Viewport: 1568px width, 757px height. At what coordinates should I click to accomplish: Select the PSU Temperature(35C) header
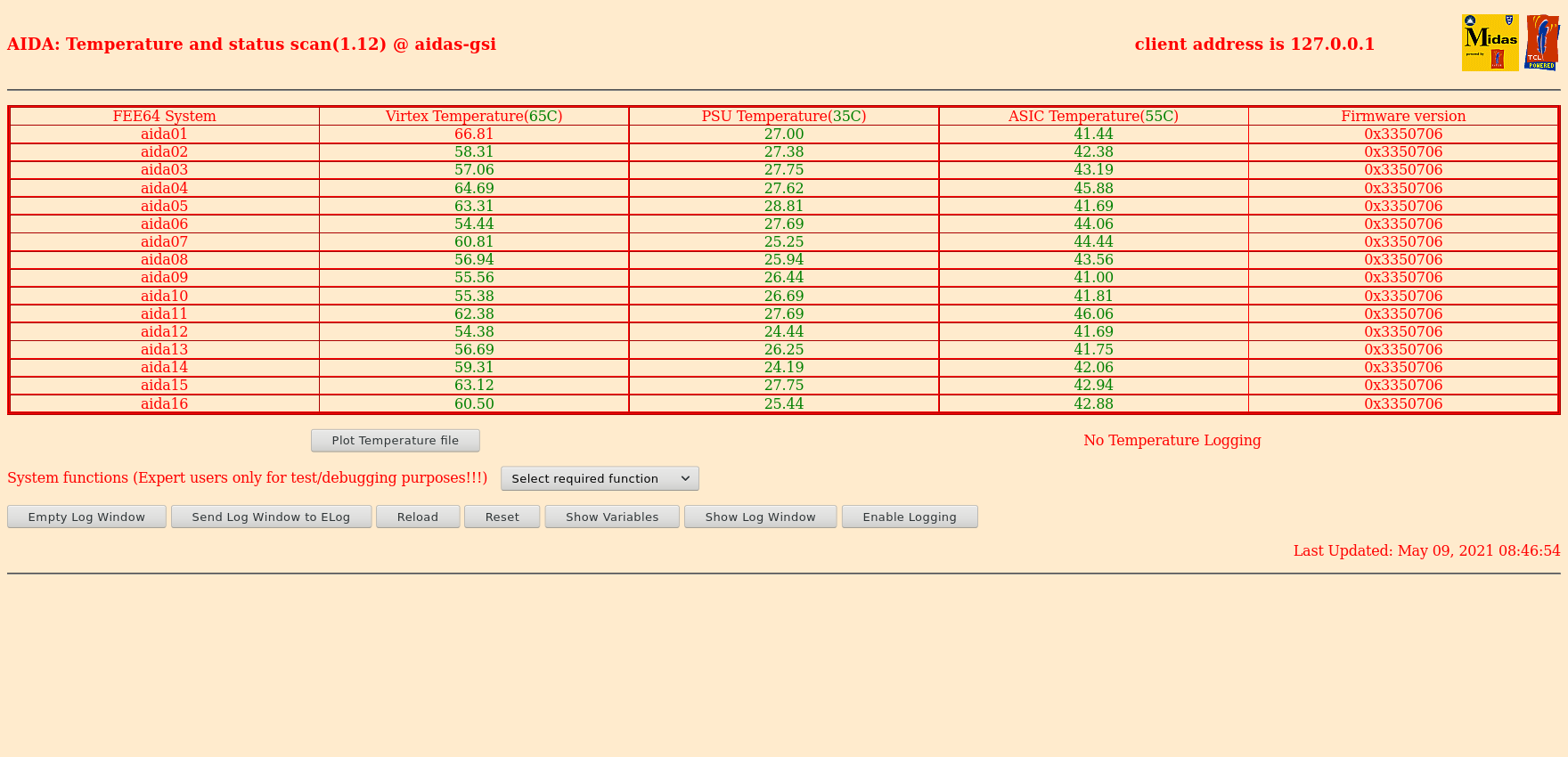click(x=784, y=116)
